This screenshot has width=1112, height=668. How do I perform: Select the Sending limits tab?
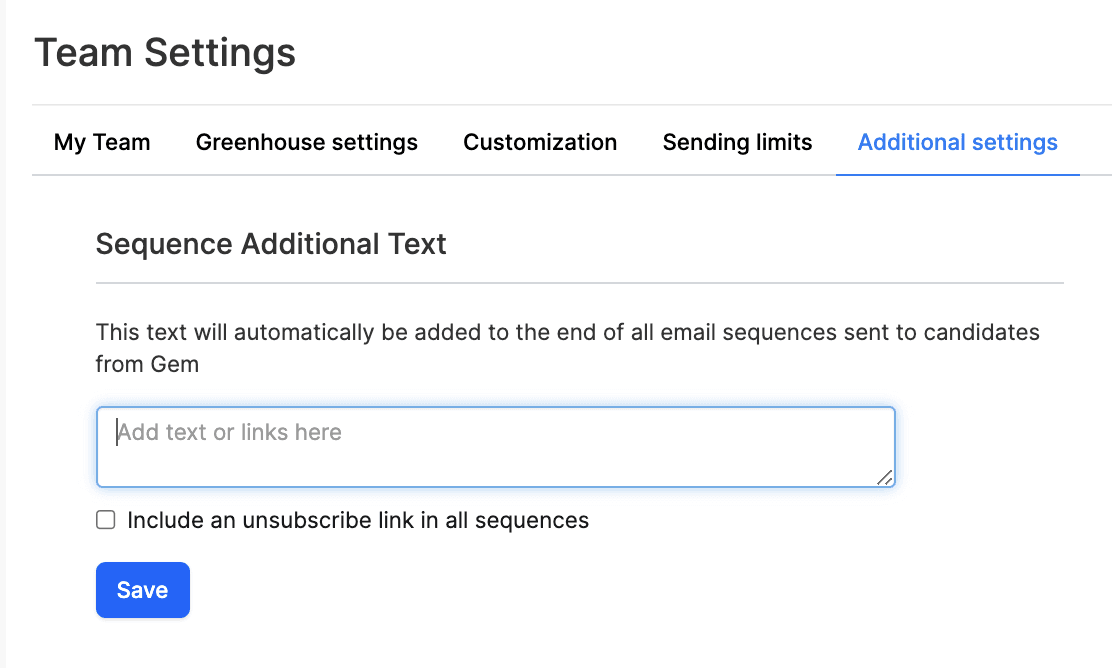tap(737, 142)
